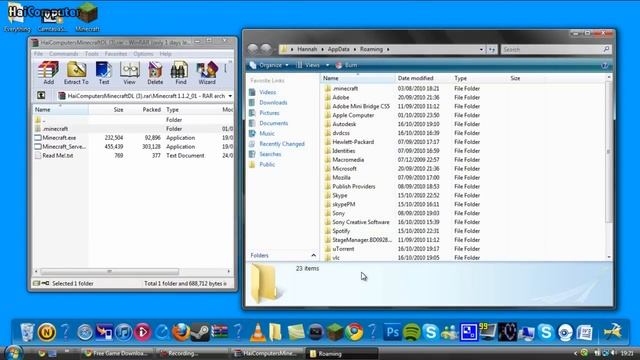Open the Downloads favorite link

(273, 102)
